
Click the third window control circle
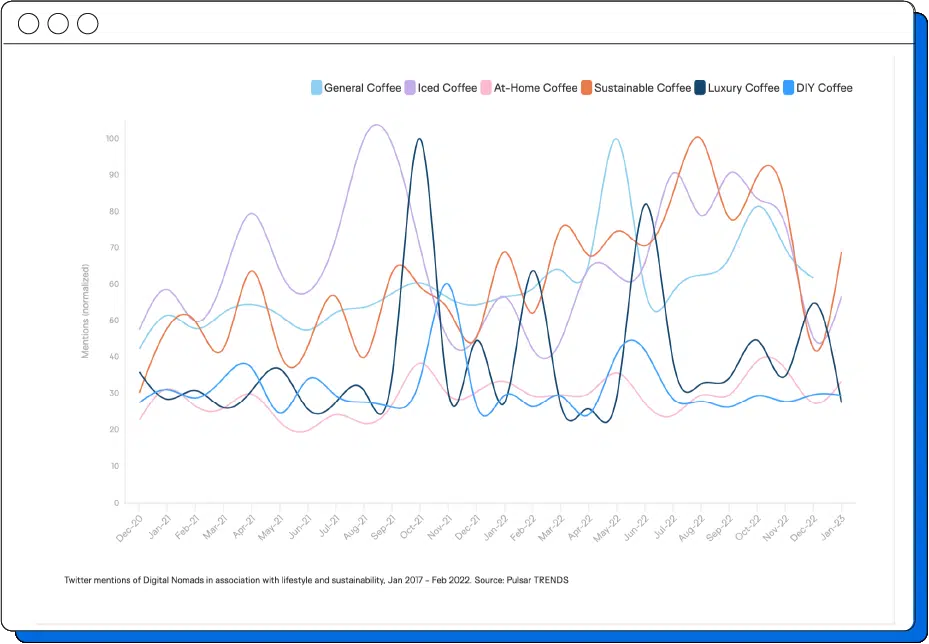pos(88,23)
